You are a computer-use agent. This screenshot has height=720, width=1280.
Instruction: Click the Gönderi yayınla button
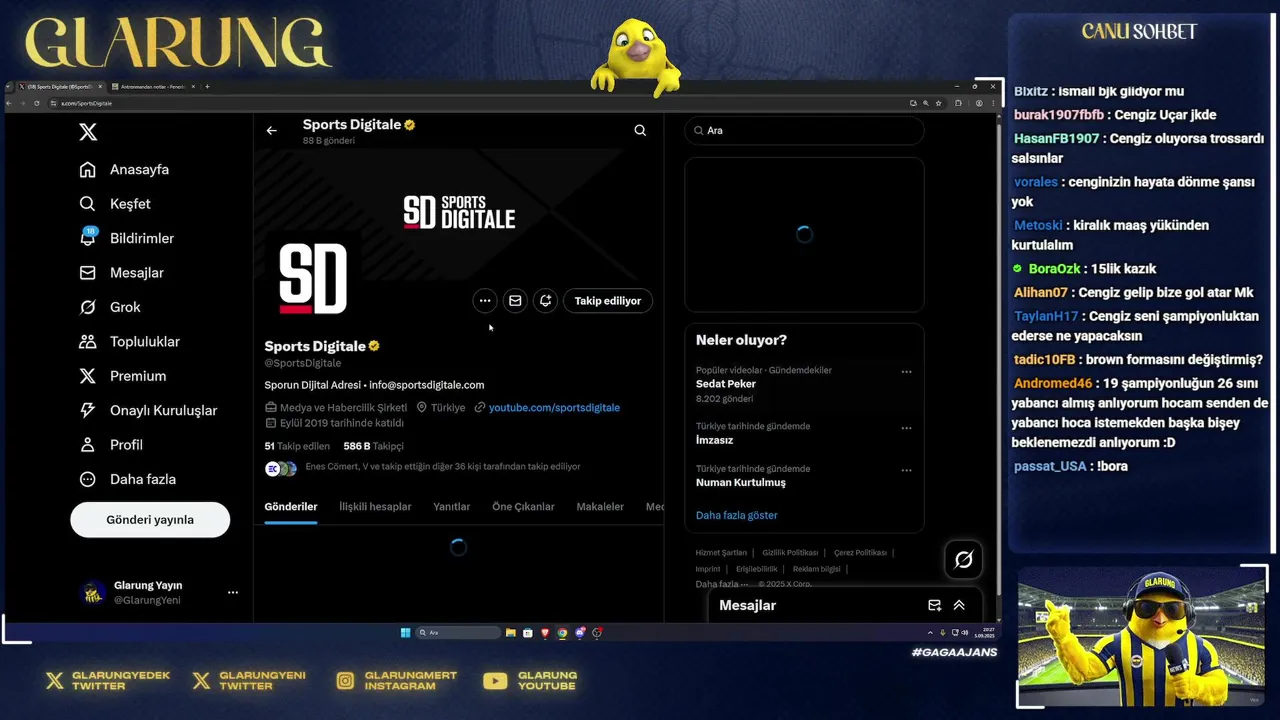click(x=150, y=520)
